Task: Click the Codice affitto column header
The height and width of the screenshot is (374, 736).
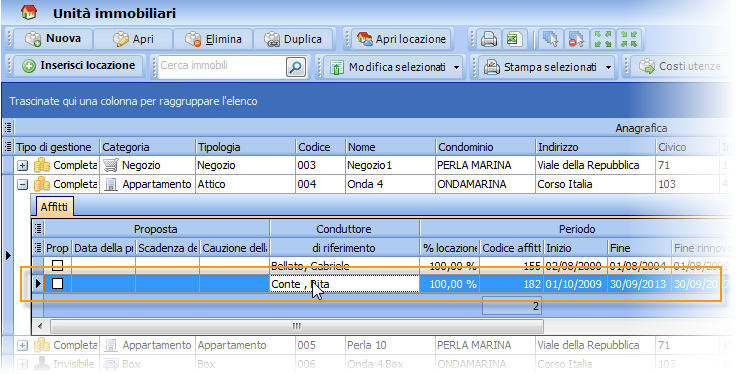Action: [x=512, y=247]
